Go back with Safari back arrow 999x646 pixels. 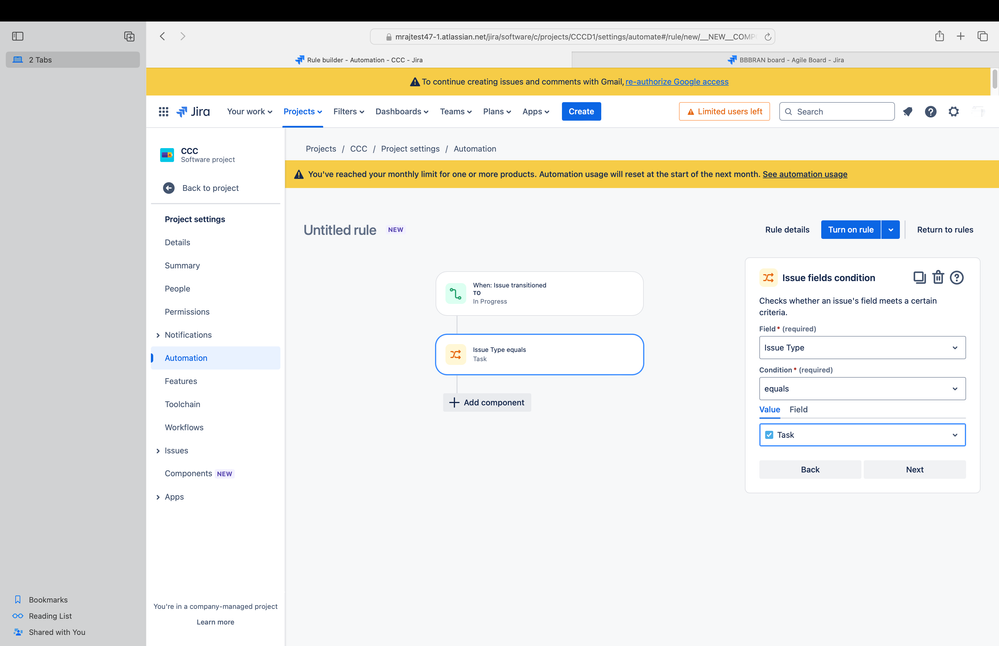[x=162, y=36]
